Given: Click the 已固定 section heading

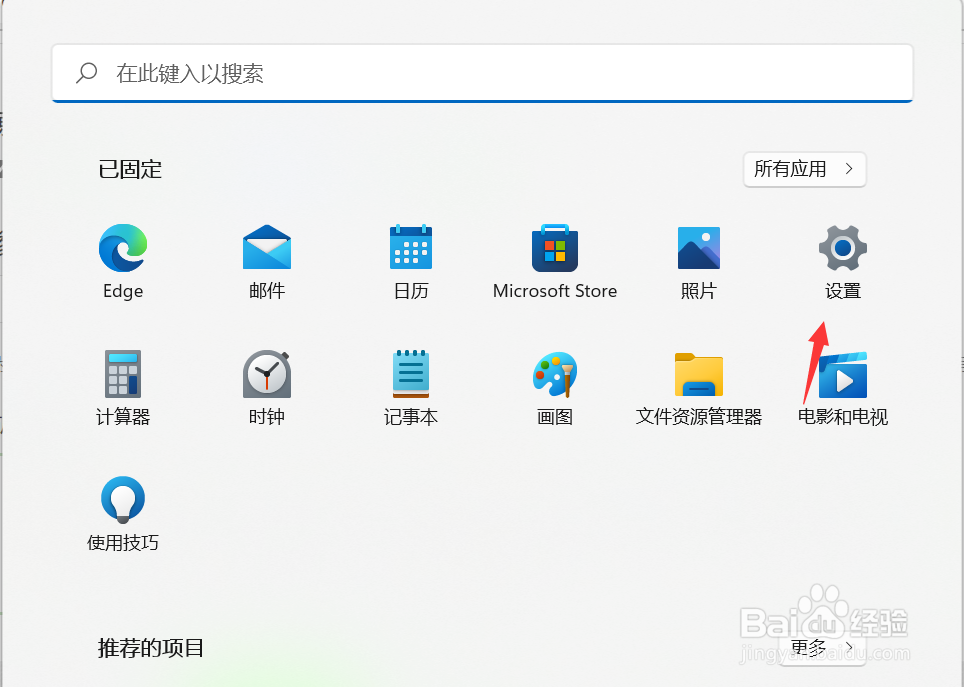Looking at the screenshot, I should (x=130, y=169).
